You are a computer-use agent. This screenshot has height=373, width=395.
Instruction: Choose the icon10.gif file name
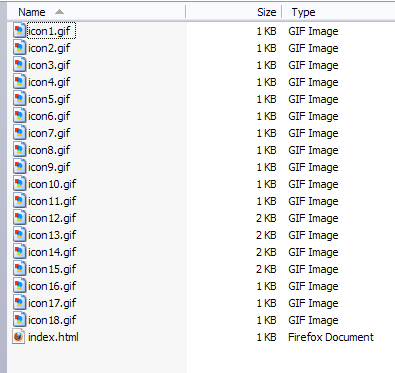[x=52, y=184]
